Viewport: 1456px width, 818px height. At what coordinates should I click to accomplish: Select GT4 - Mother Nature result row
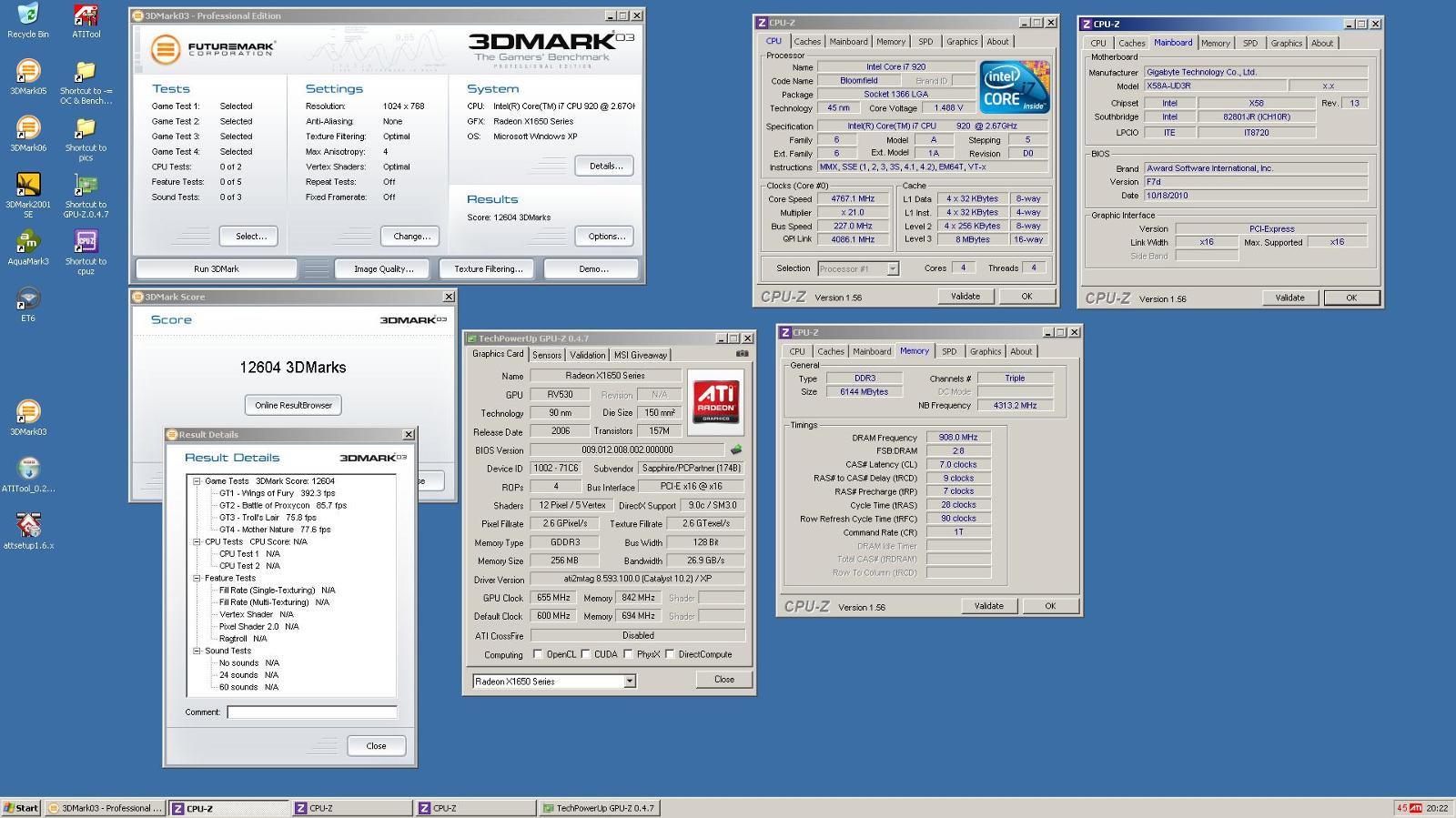coord(275,530)
